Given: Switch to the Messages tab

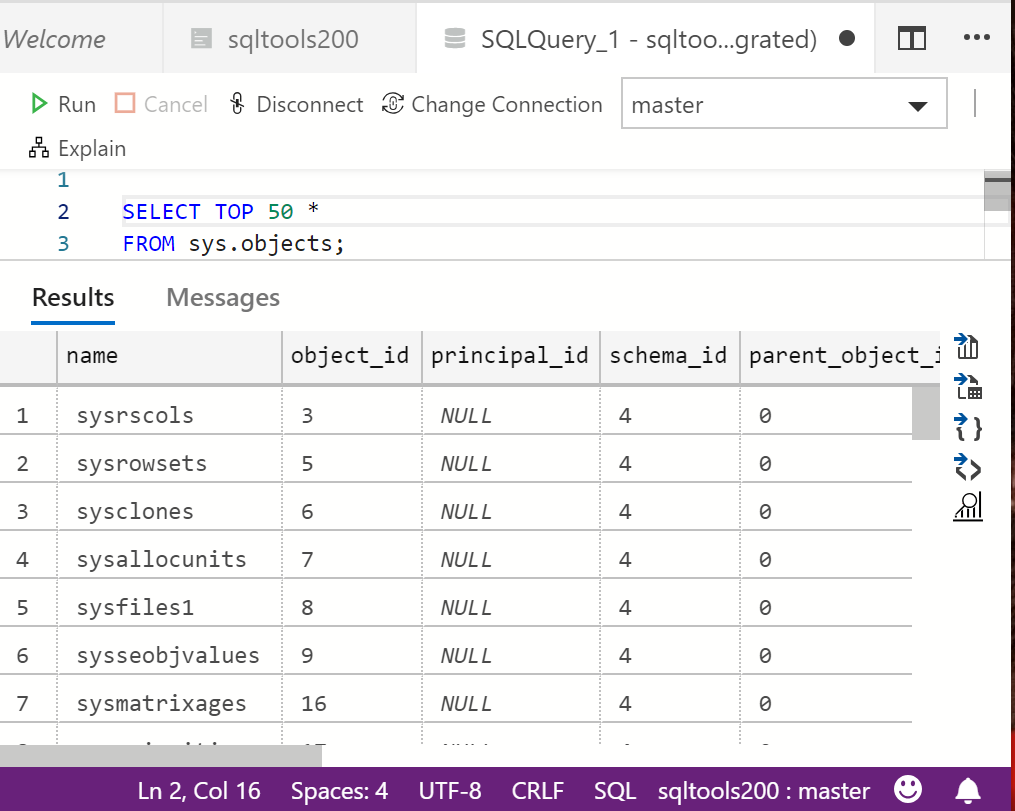Looking at the screenshot, I should pos(222,297).
